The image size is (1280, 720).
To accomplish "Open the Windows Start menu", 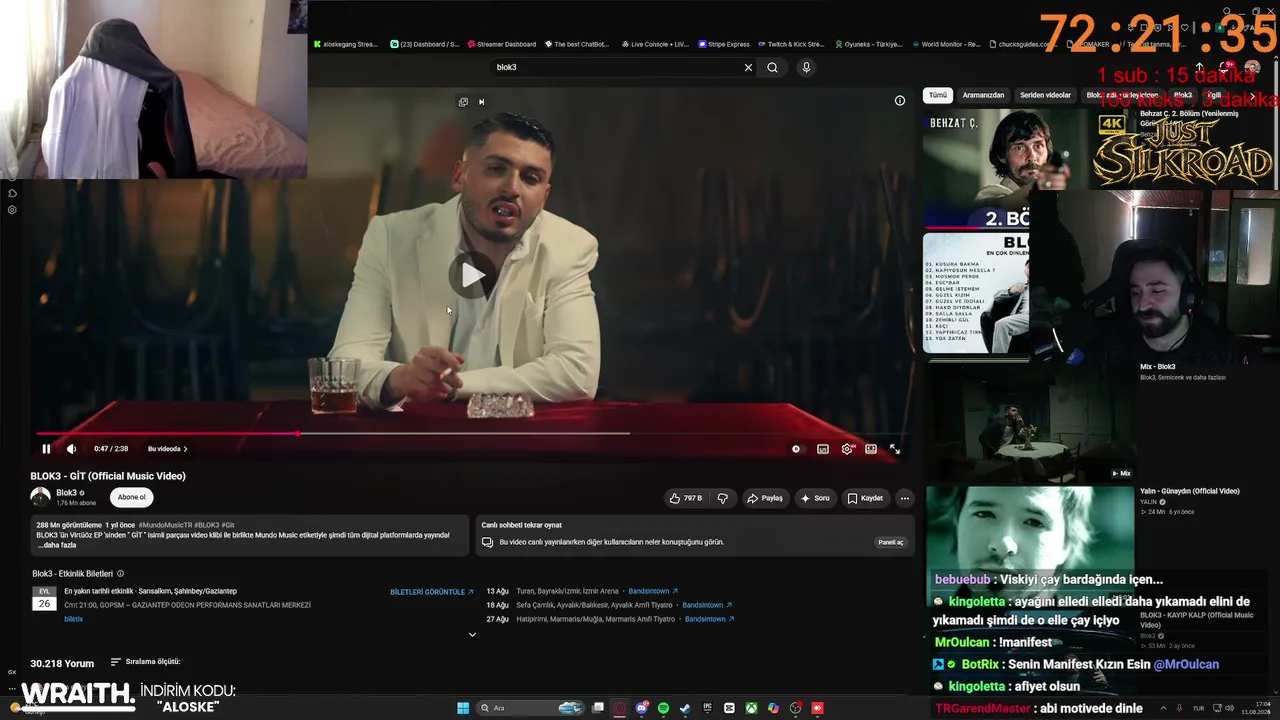I will coord(463,708).
